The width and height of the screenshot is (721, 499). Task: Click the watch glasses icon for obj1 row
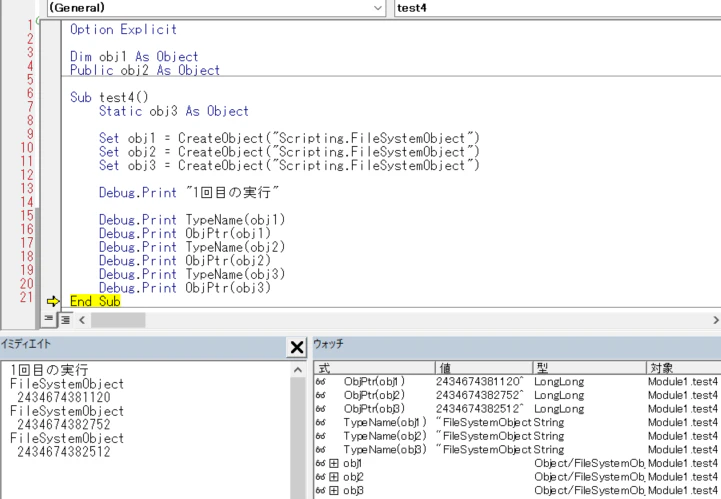click(x=320, y=464)
